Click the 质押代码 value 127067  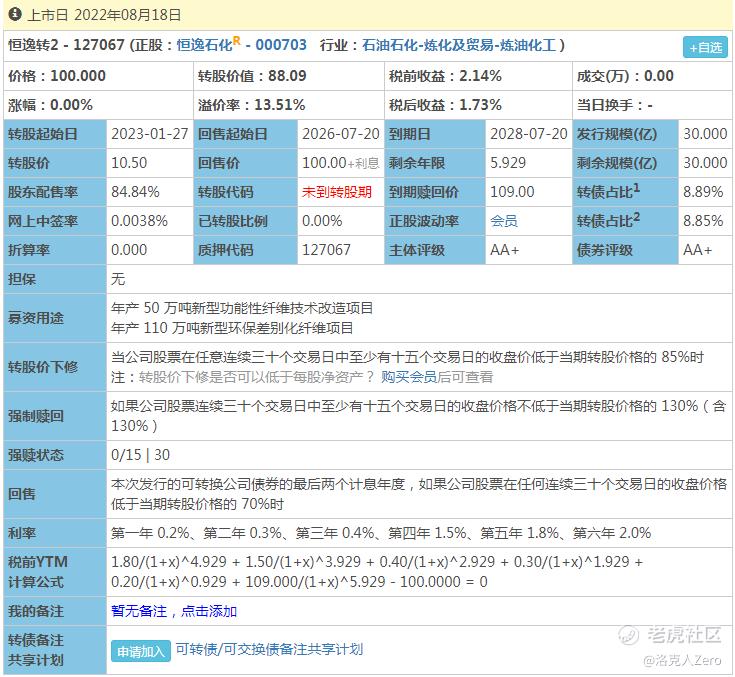pos(326,250)
